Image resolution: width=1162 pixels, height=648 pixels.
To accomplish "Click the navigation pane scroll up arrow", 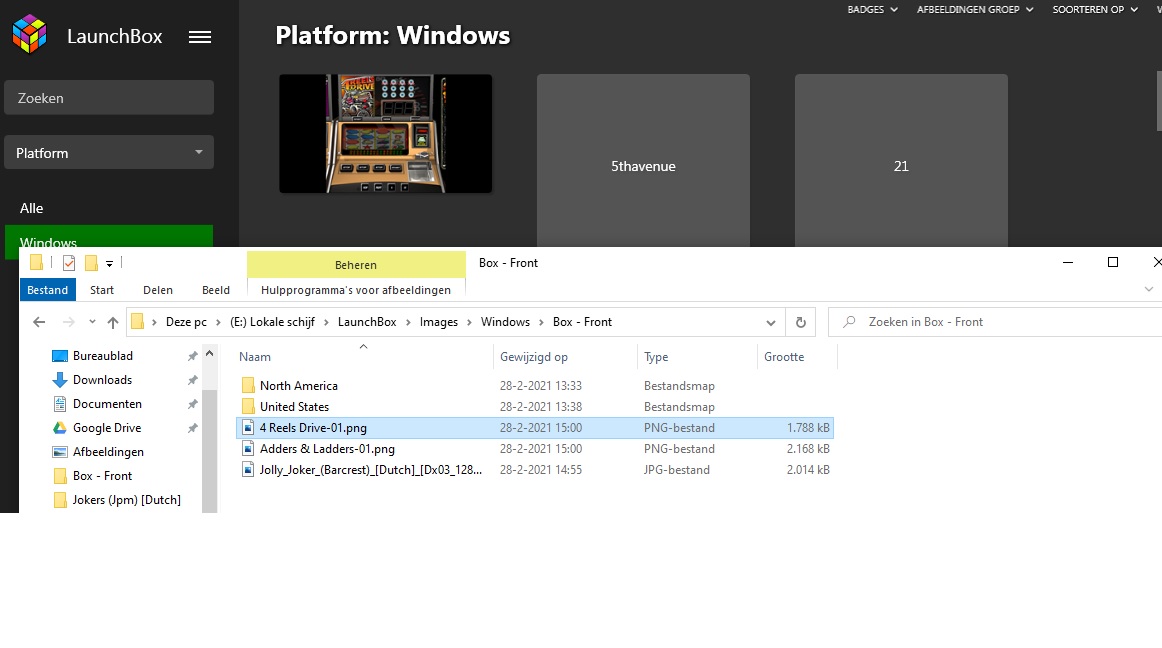I will click(210, 354).
